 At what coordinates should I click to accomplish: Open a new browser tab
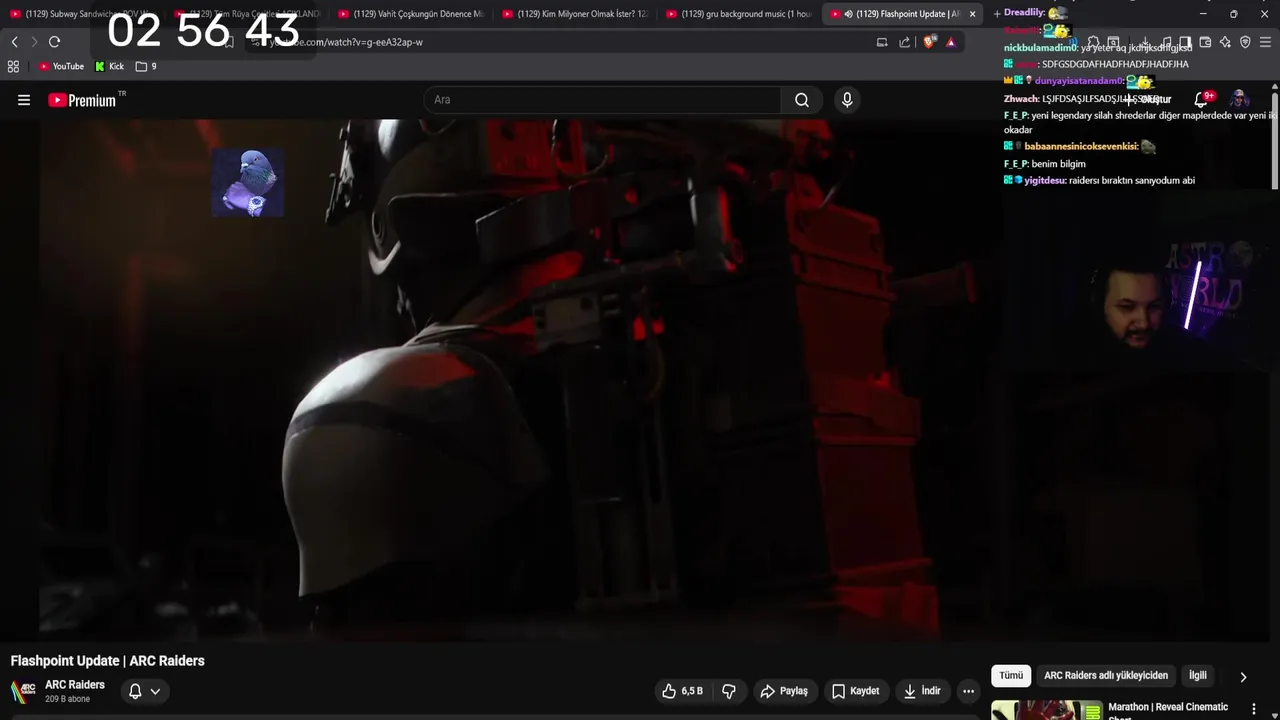tap(996, 14)
